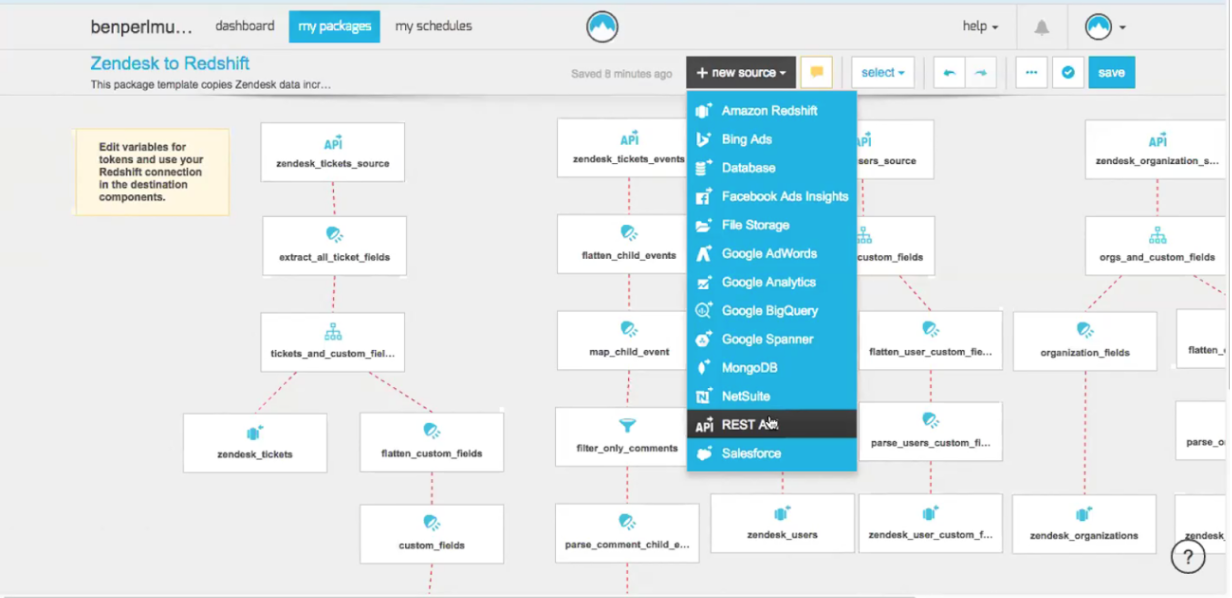Click the Amazon Redshift icon in menu
The image size is (1232, 598).
704,111
